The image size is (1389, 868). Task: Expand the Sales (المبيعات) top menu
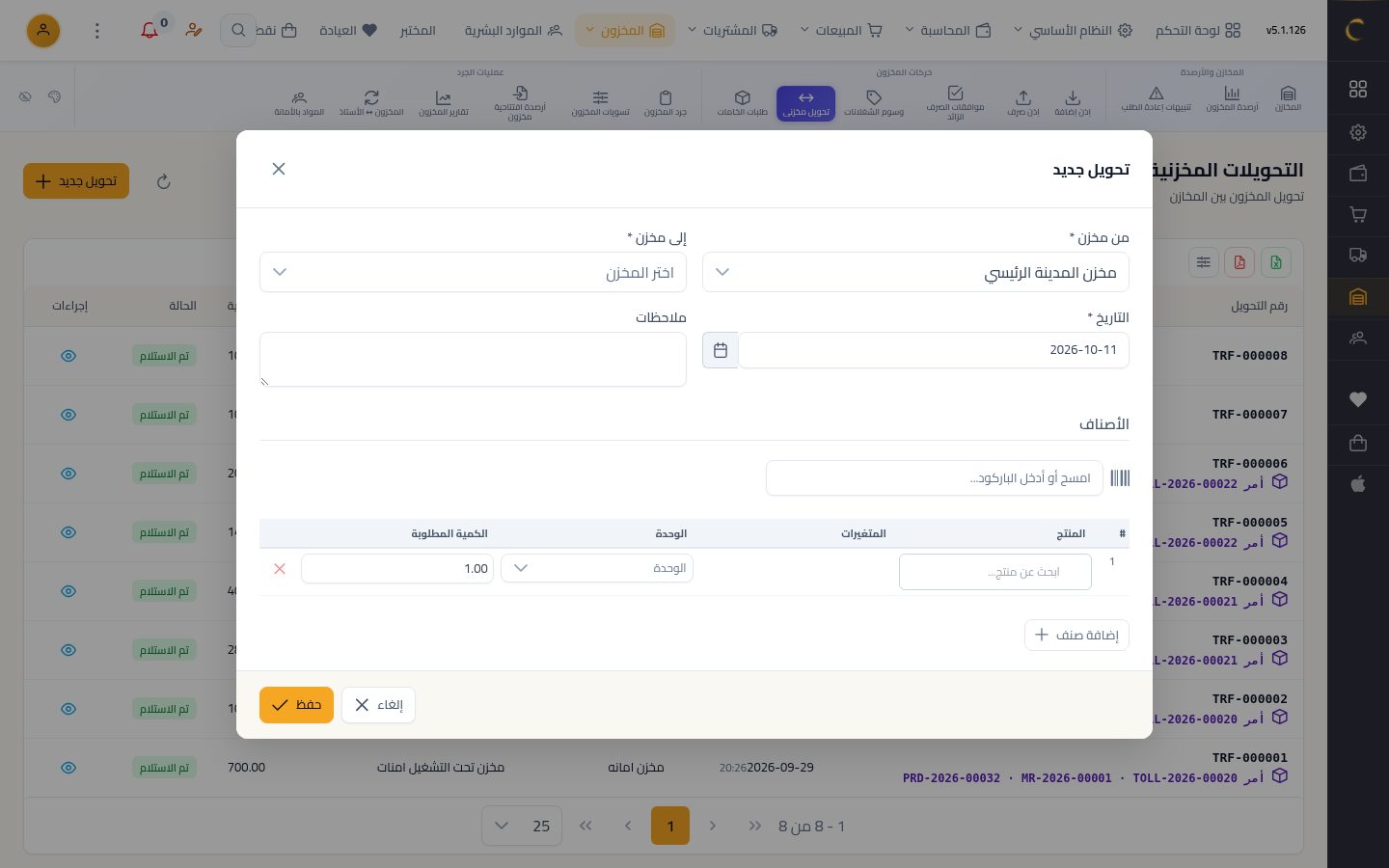coord(841,31)
